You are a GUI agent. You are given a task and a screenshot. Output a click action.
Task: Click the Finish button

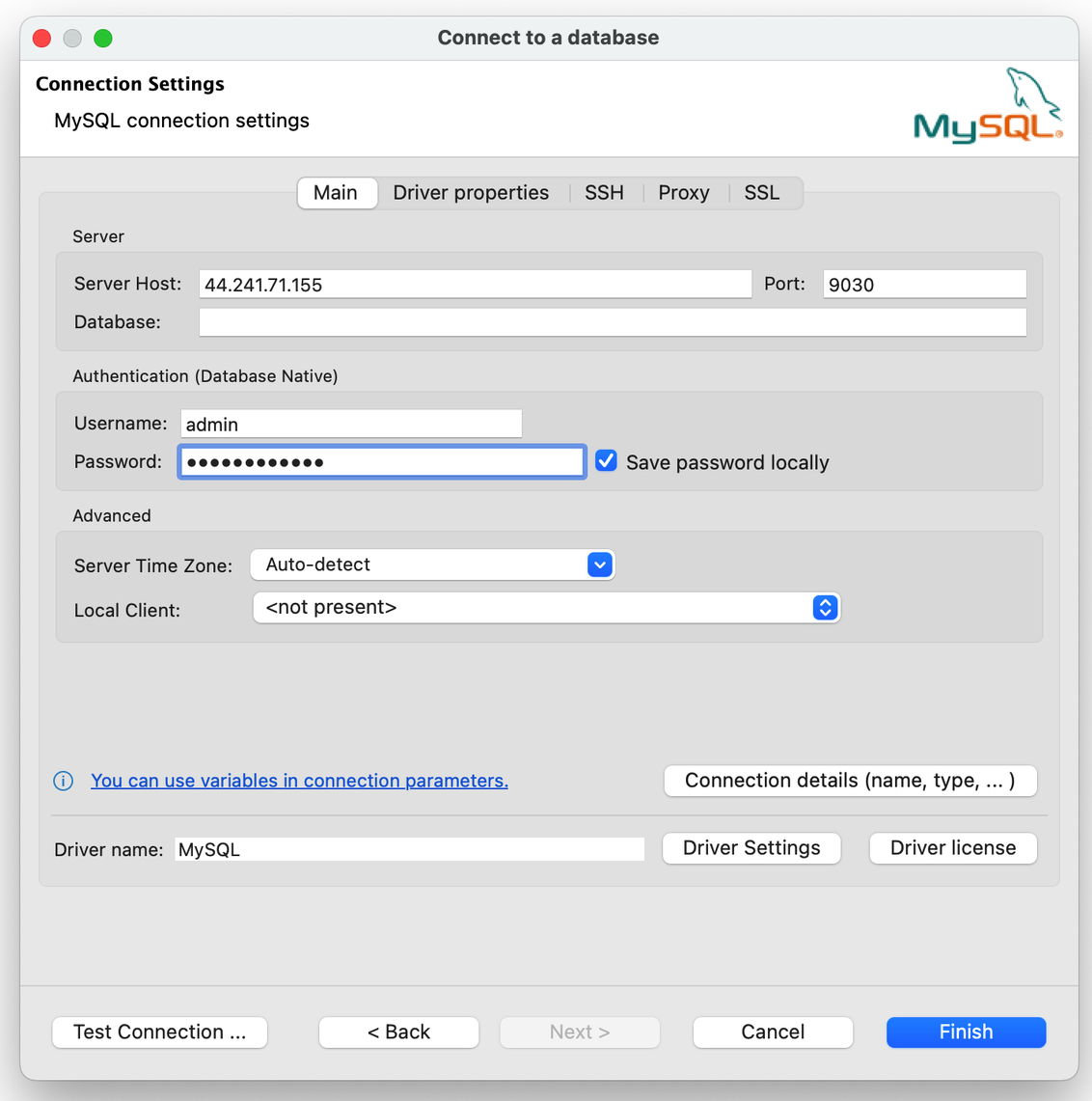click(966, 1032)
